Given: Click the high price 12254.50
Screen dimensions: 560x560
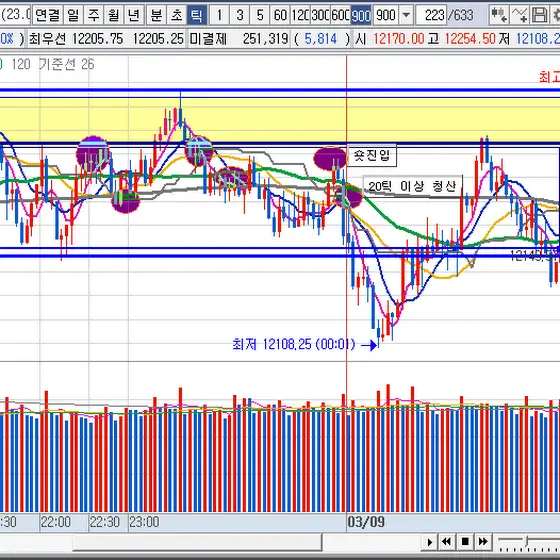Looking at the screenshot, I should (470, 39).
